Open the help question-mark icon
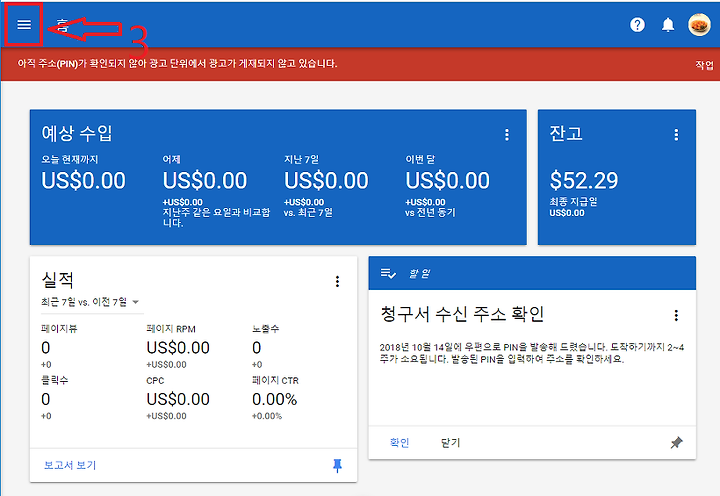This screenshot has height=496, width=720. [x=637, y=25]
